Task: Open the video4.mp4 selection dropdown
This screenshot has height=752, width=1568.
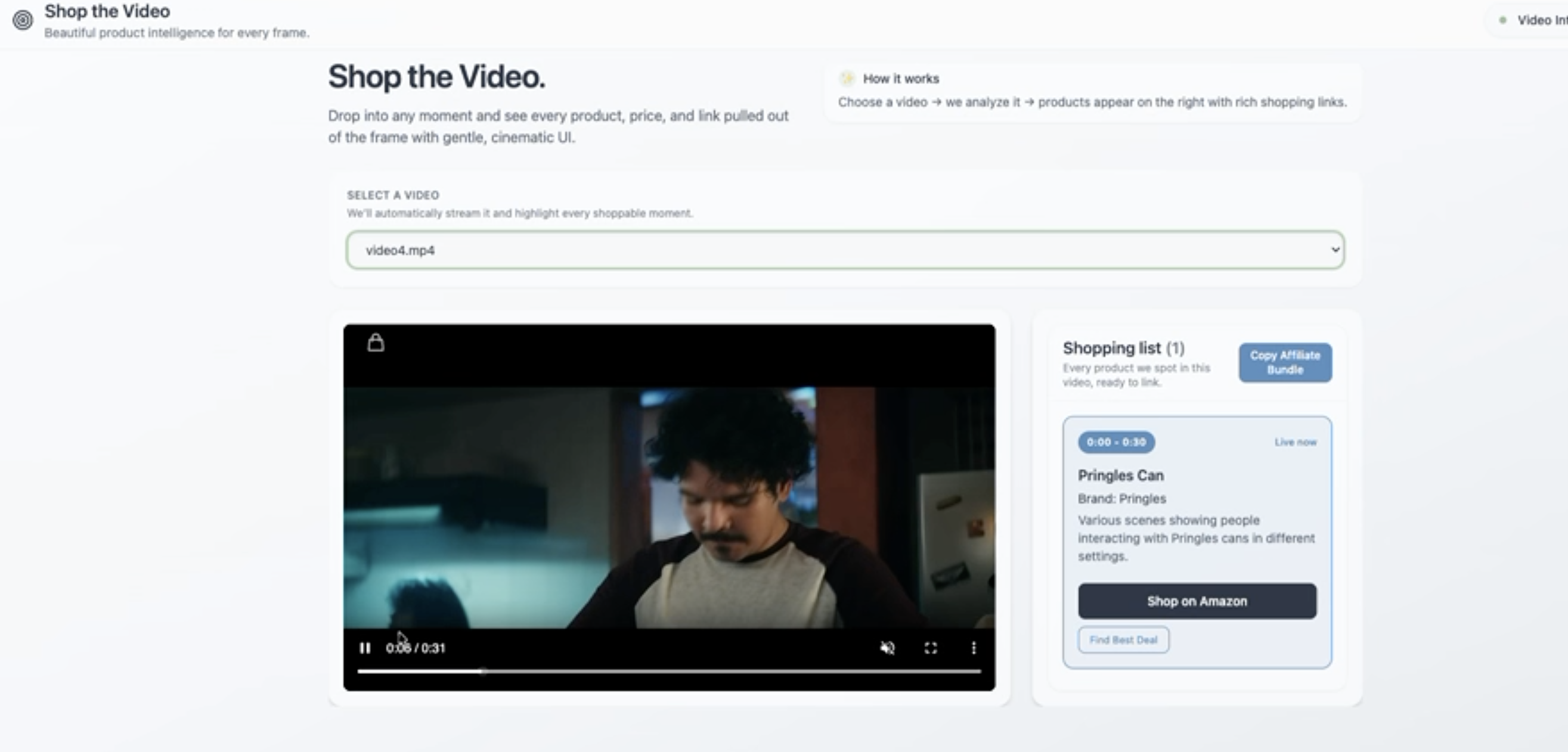Action: click(845, 250)
